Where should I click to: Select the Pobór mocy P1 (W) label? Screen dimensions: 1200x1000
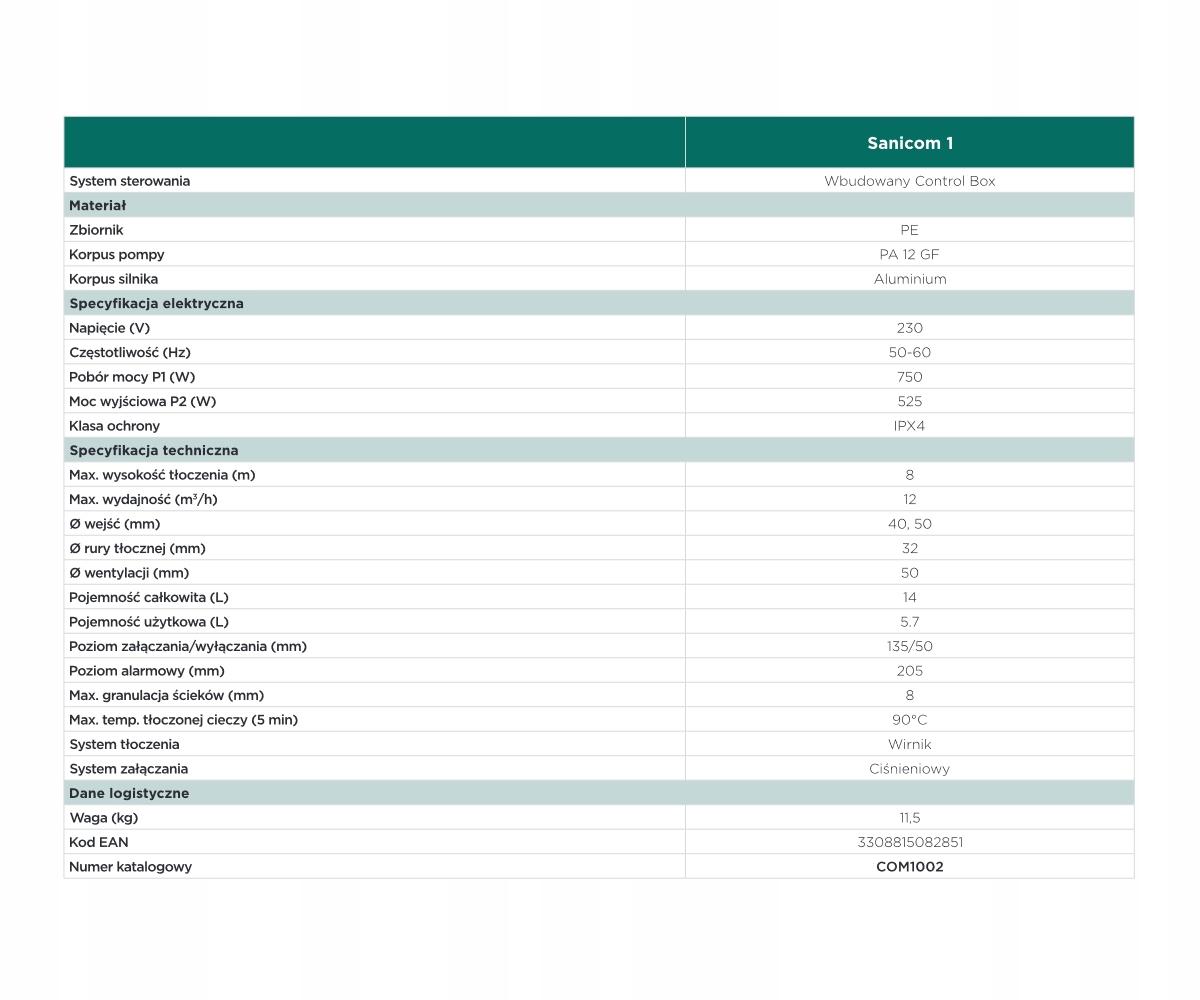pyautogui.click(x=132, y=377)
